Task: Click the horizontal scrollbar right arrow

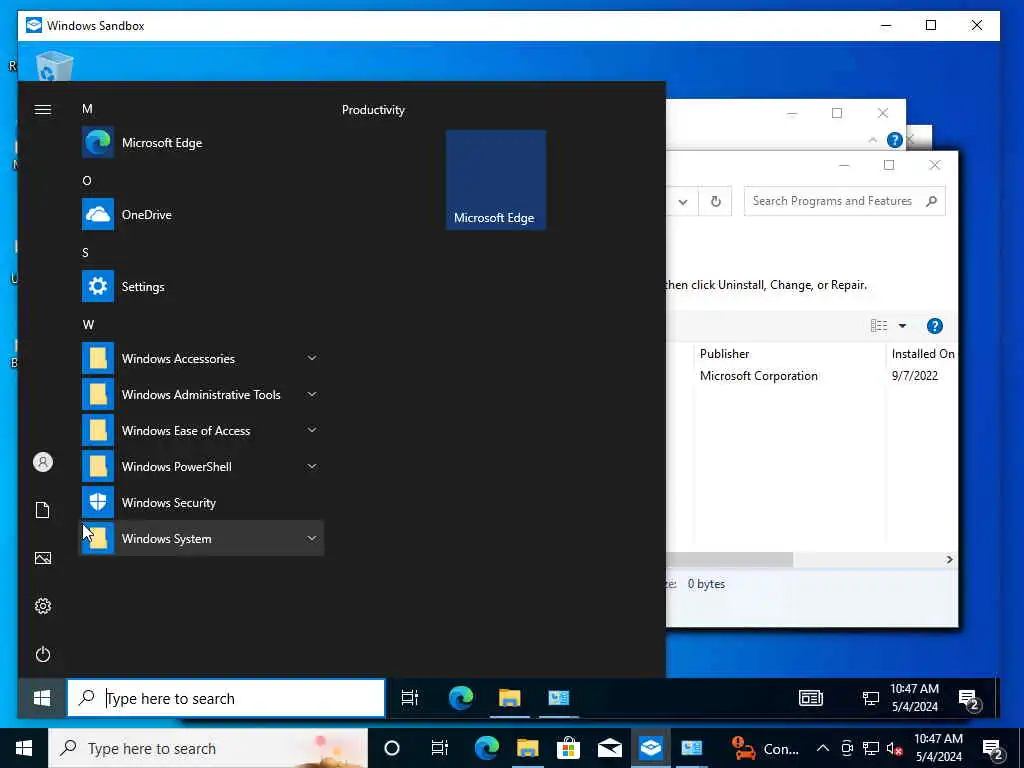Action: click(950, 560)
